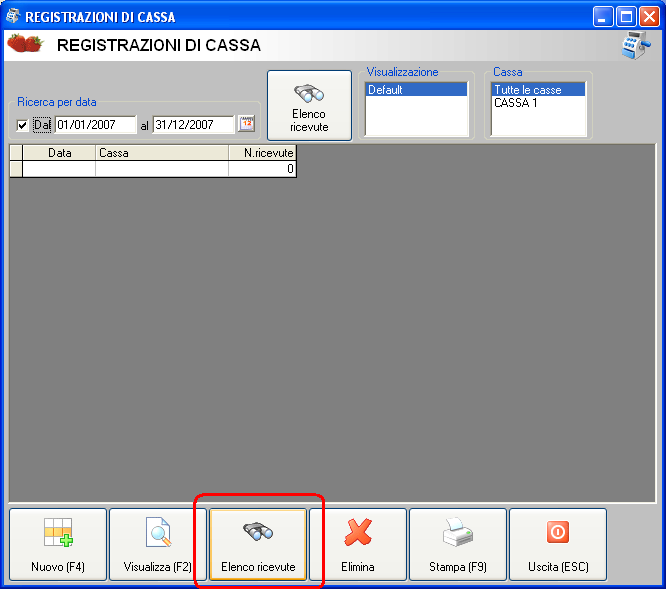Open the calendar date picker icon
The image size is (666, 589).
click(246, 124)
